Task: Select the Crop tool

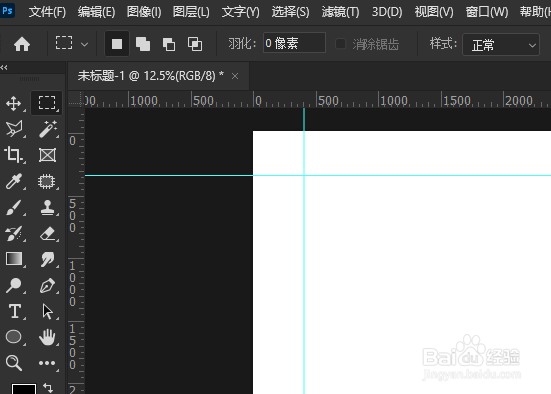Action: [14, 155]
